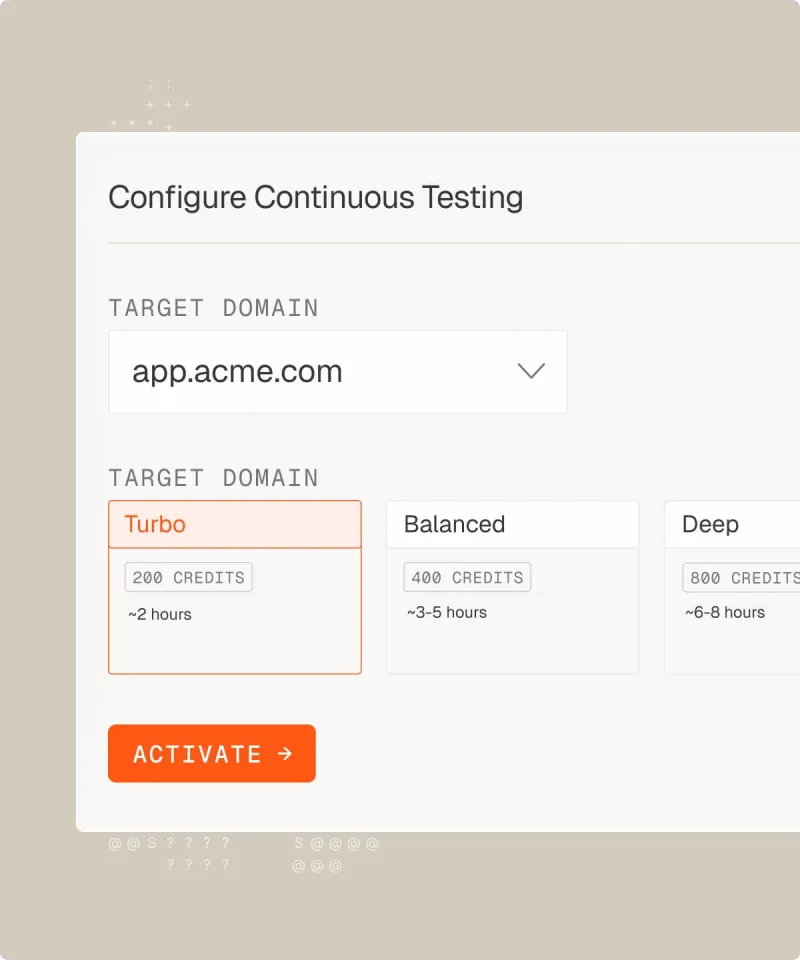800x960 pixels.
Task: Click the Turbo title label
Action: click(x=155, y=524)
